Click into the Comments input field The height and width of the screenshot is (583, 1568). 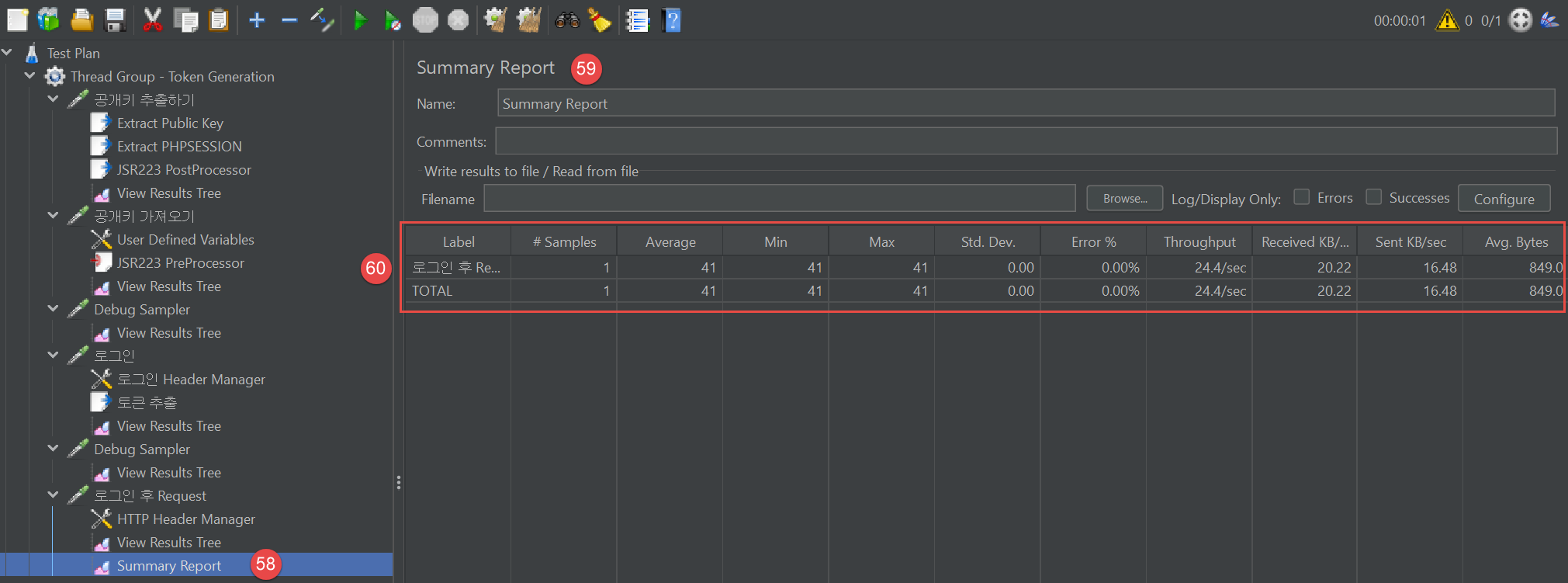coord(1026,141)
